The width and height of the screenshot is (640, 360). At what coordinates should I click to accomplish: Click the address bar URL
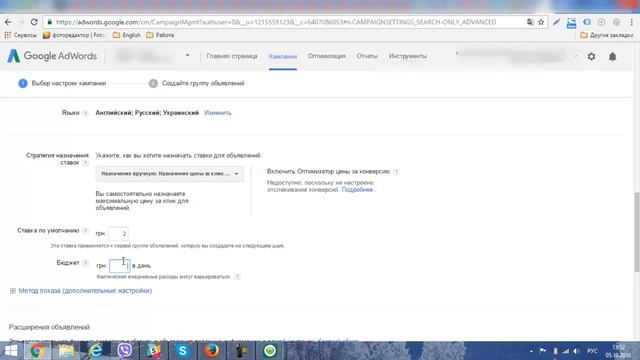pyautogui.click(x=276, y=22)
